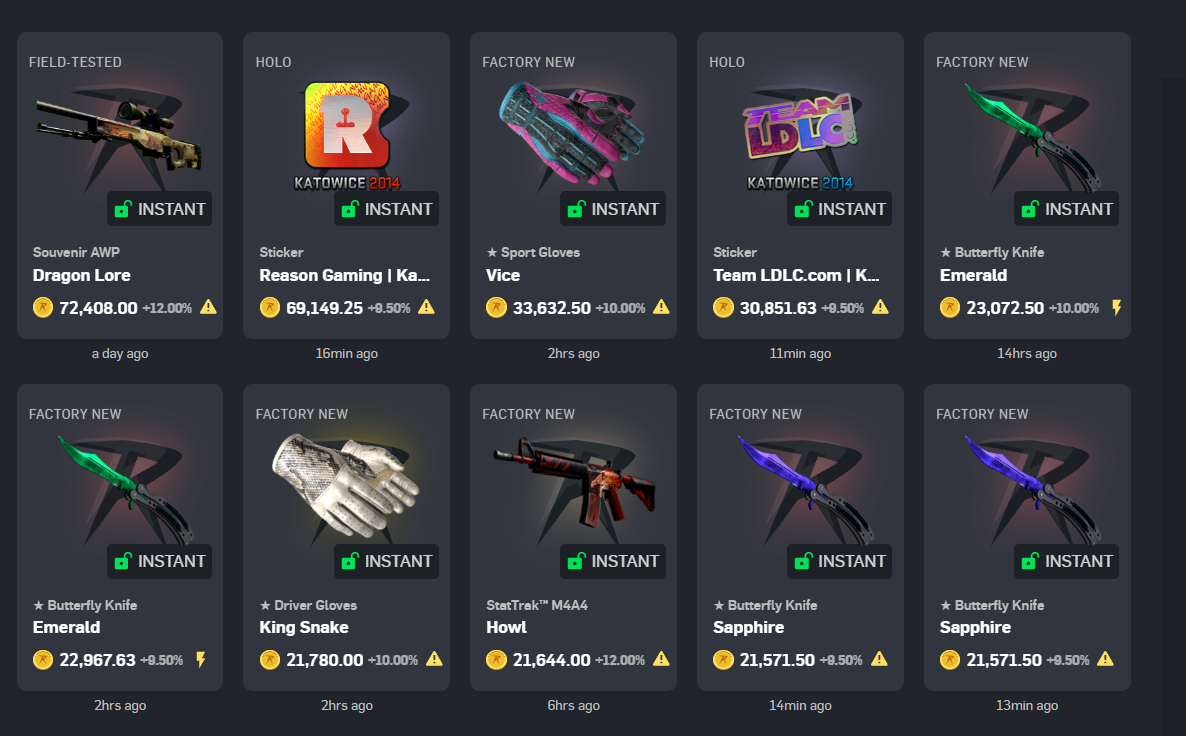
Task: Open the Reason Gaming Katowice 2014 sticker image
Action: coord(346,135)
